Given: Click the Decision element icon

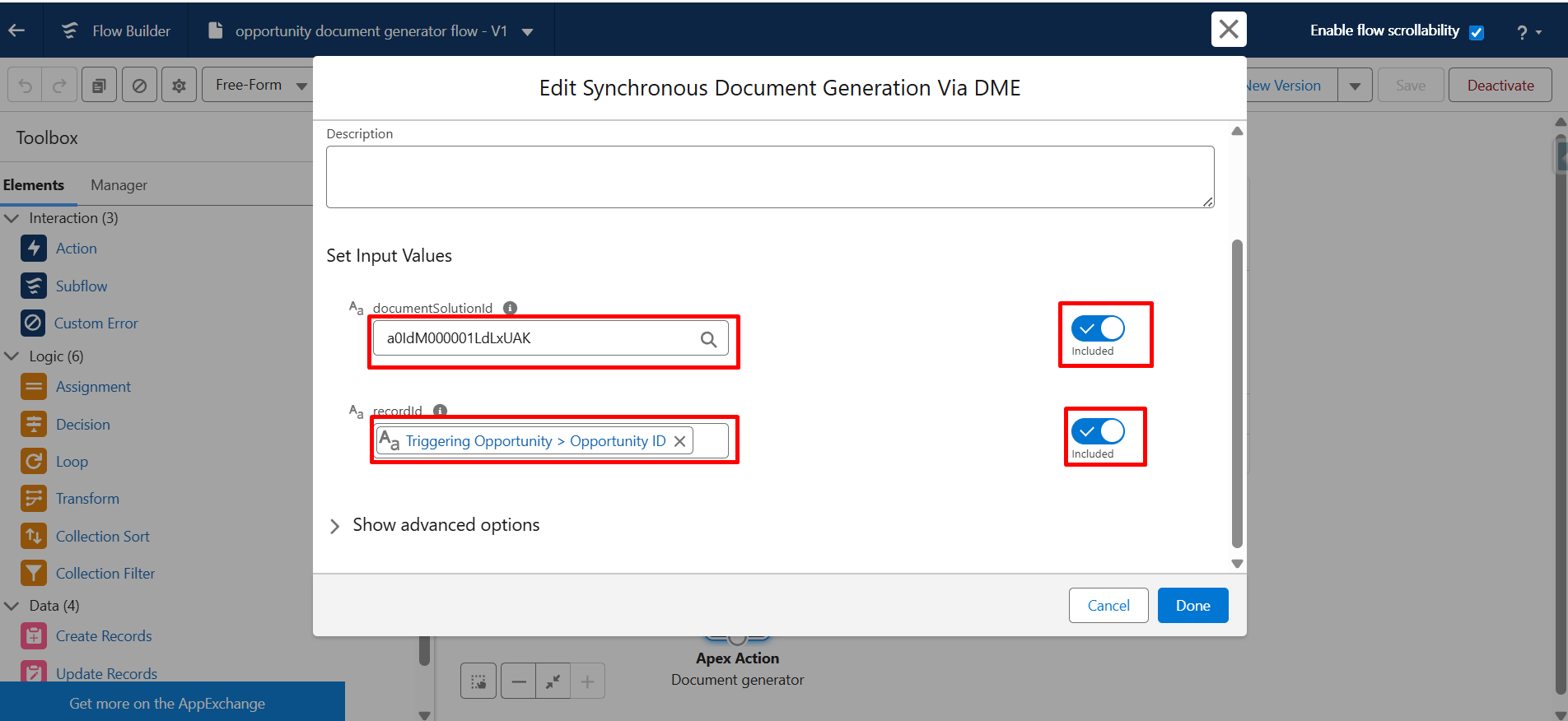Looking at the screenshot, I should tap(34, 424).
